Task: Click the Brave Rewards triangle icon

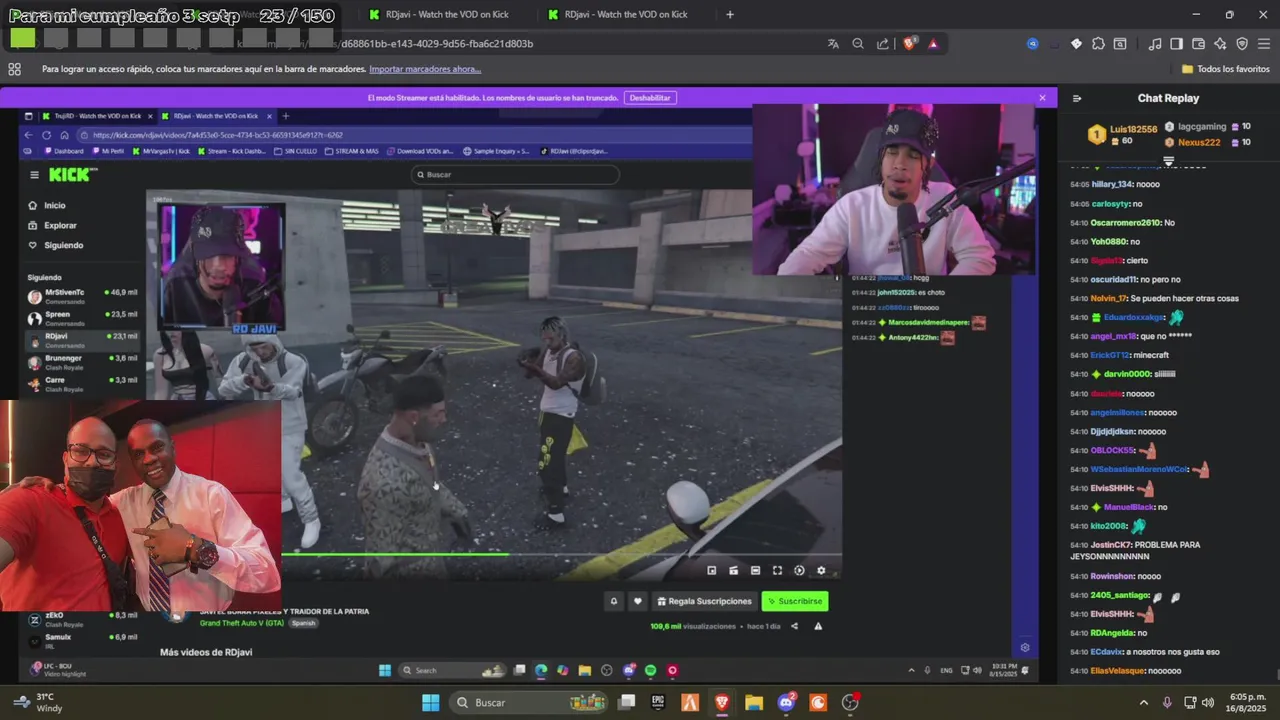Action: point(933,44)
